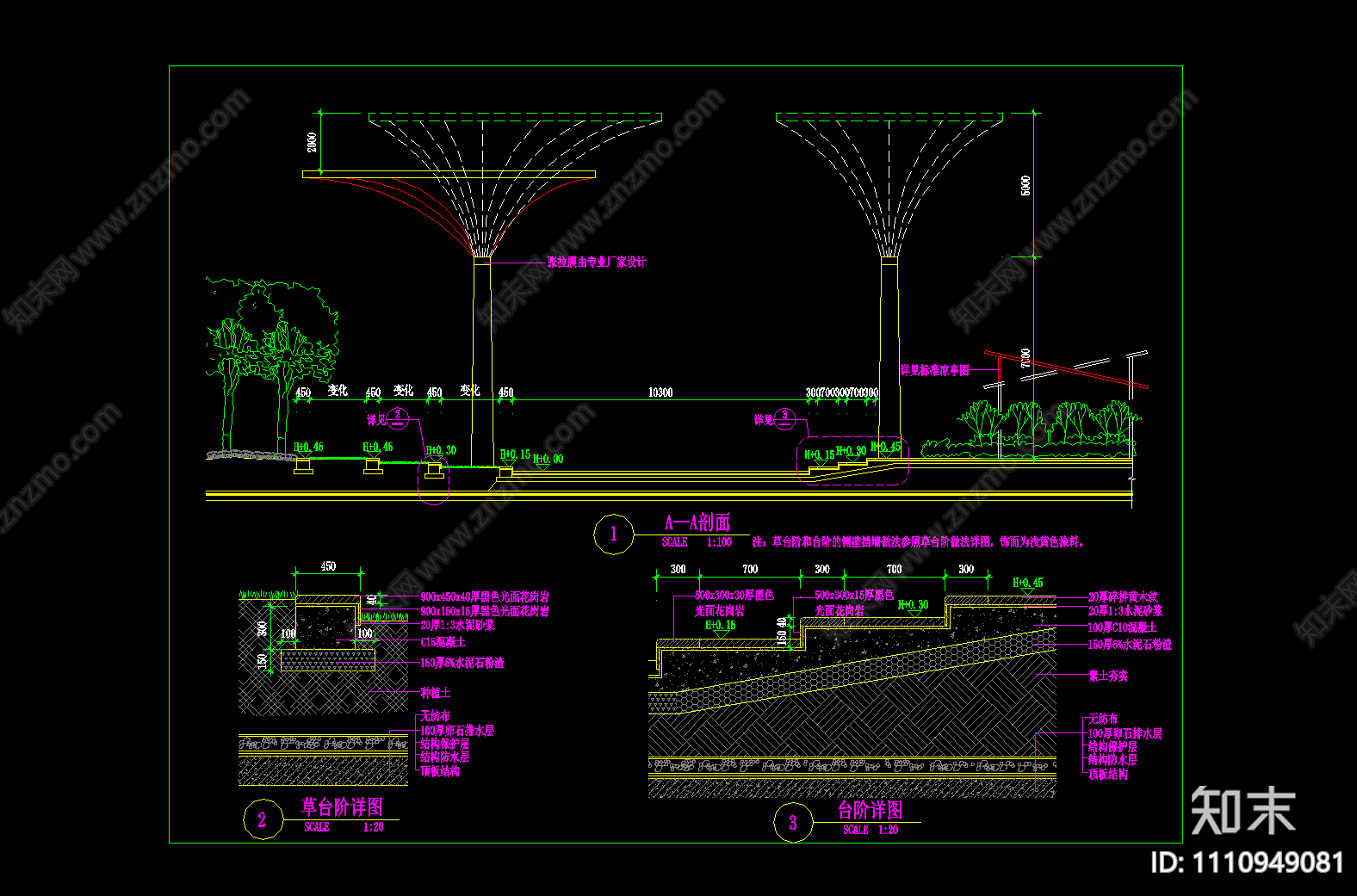Click the 草台阶详图 detail title

click(342, 806)
